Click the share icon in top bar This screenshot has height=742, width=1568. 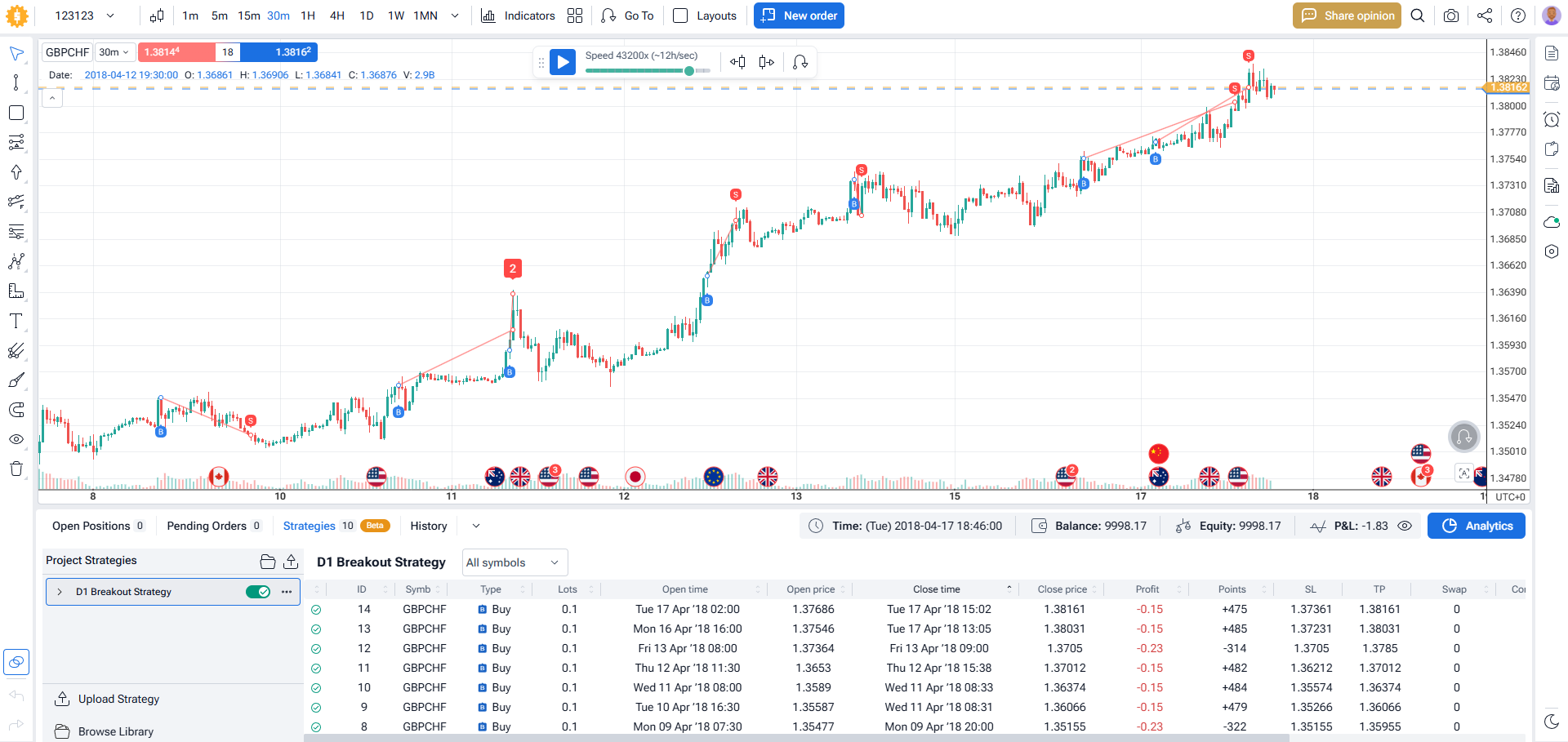[1485, 16]
